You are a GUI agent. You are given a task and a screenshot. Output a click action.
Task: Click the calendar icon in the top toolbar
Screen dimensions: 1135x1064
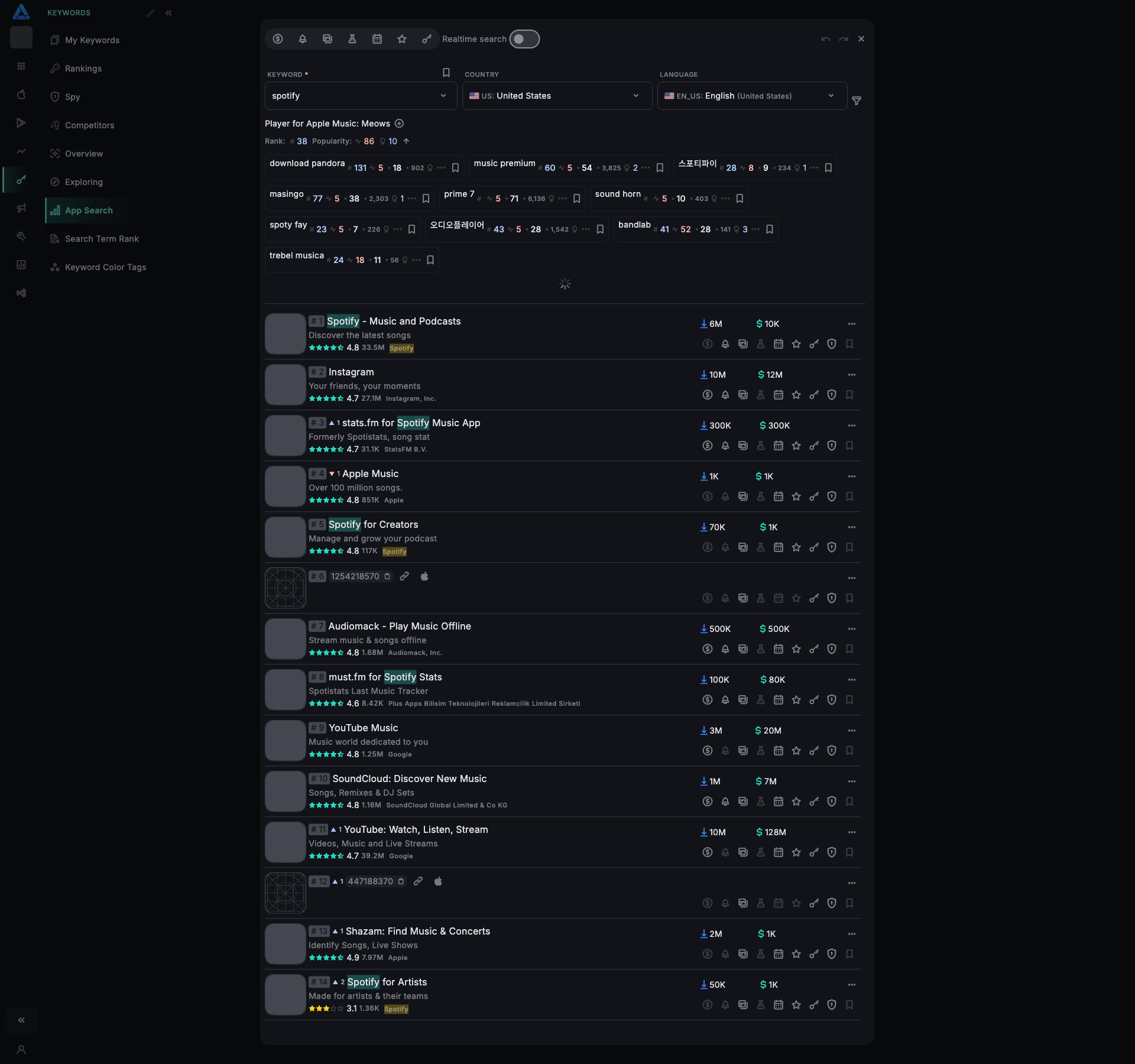377,39
